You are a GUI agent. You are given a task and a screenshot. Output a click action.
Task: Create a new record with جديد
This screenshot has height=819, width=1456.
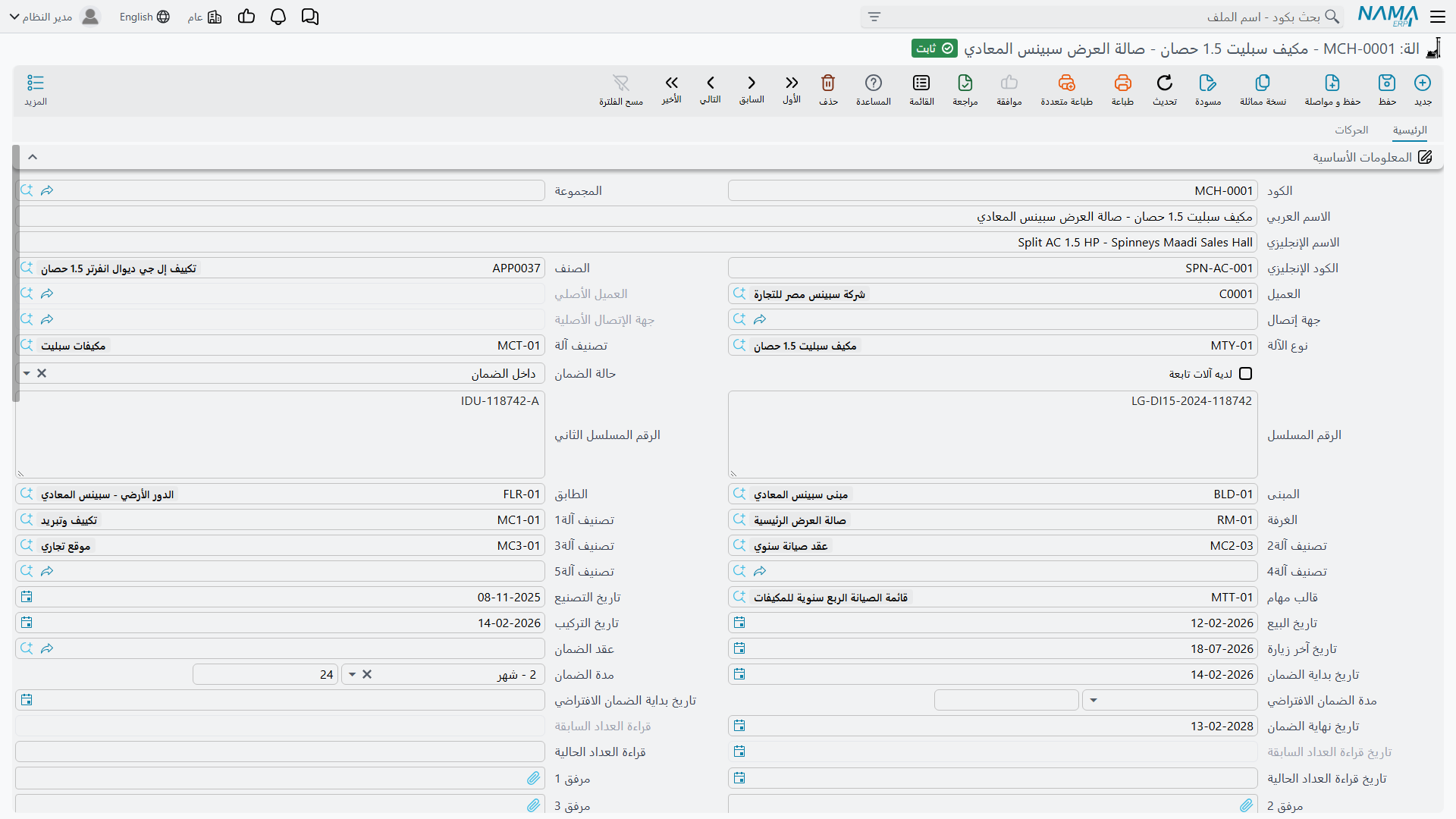tap(1423, 89)
